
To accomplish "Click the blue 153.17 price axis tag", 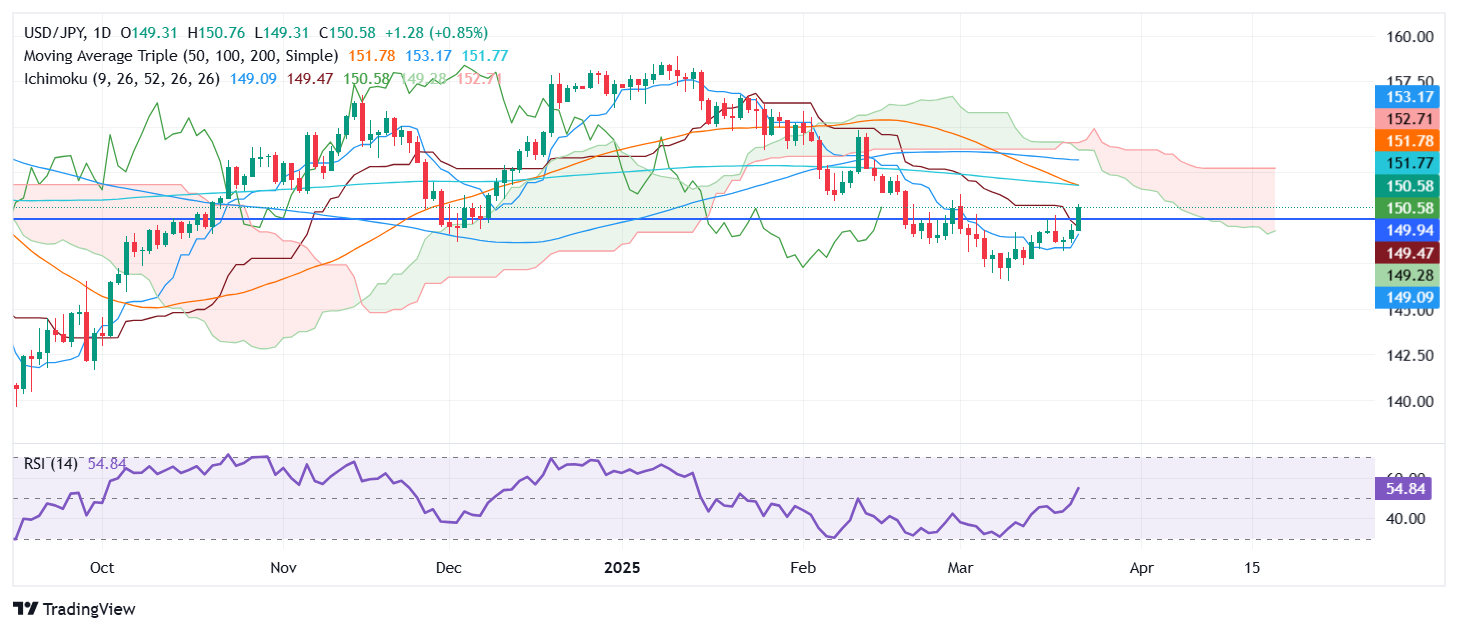I will [x=1406, y=97].
